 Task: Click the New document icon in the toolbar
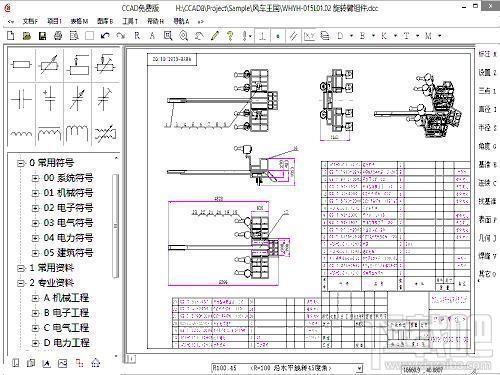(x=11, y=35)
